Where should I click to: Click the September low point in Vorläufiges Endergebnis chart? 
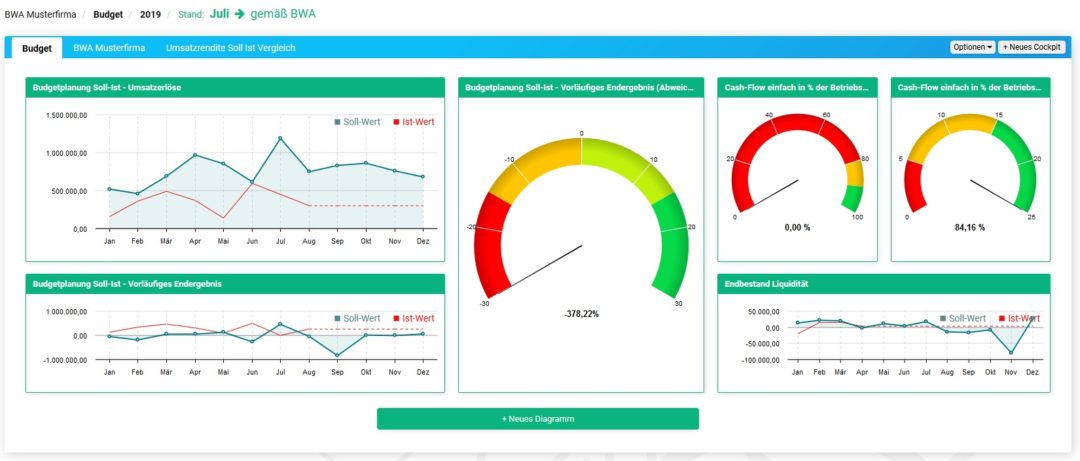[337, 355]
